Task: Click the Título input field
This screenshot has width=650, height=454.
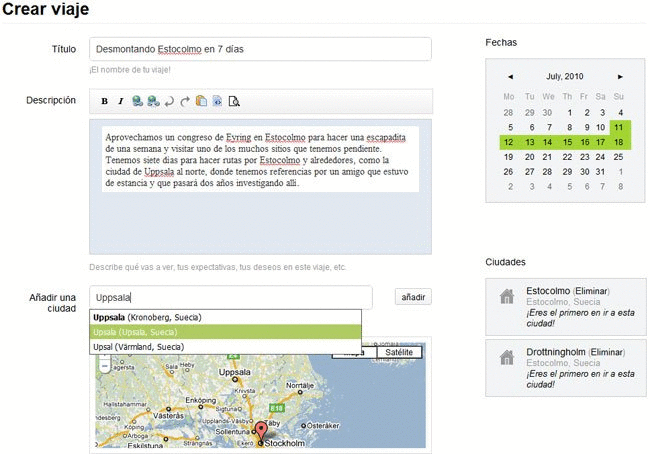Action: (x=260, y=49)
